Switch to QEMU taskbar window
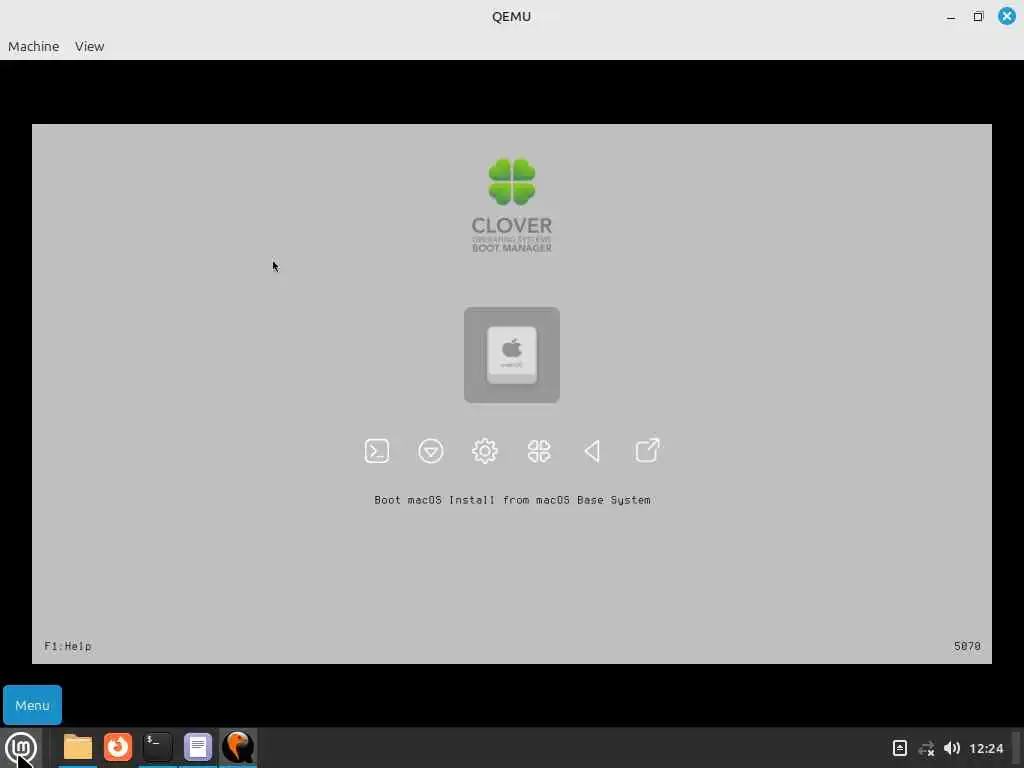The image size is (1024, 768). click(x=238, y=747)
